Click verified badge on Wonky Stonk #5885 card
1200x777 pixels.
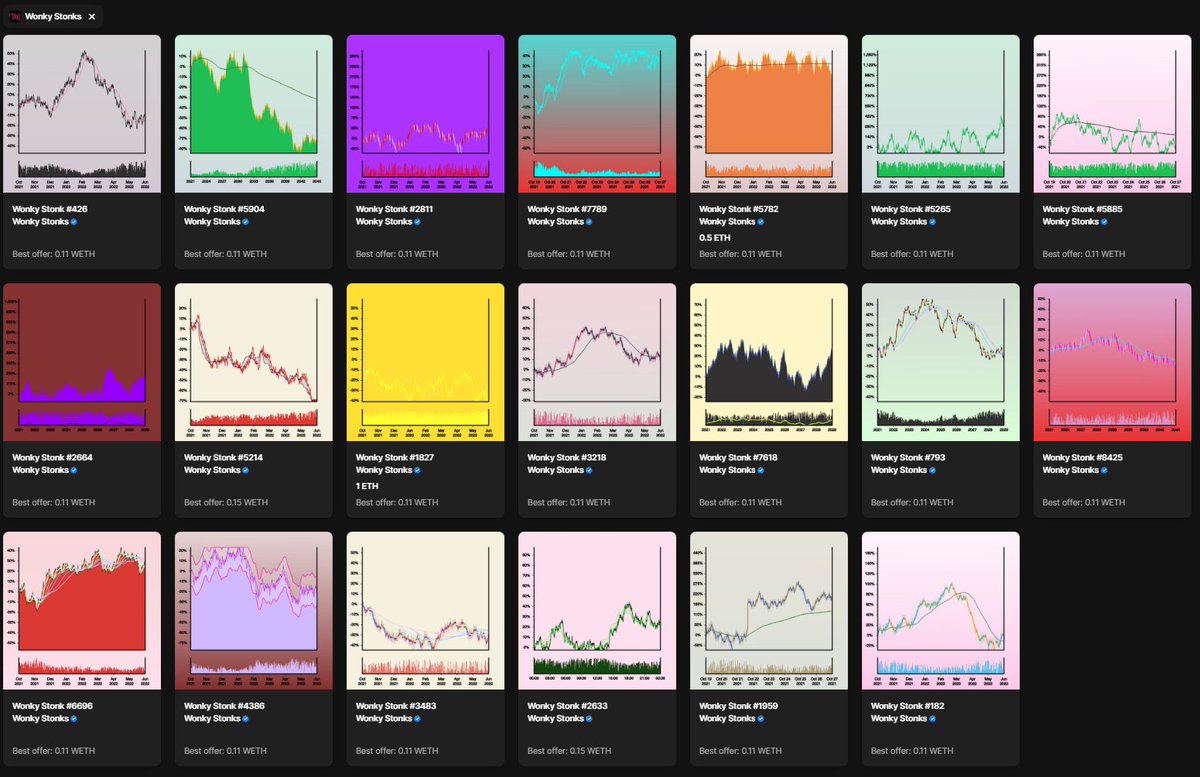1104,222
